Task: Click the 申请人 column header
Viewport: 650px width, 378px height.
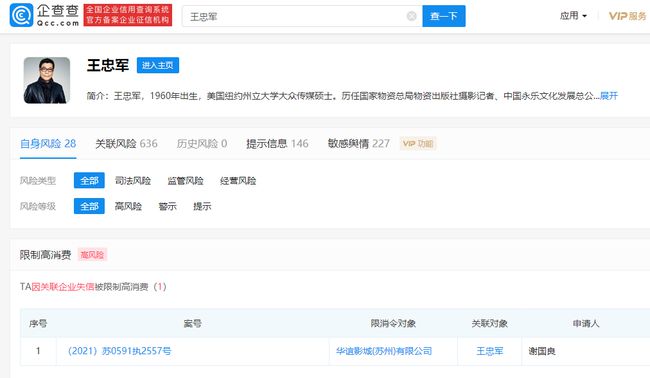Action: pyautogui.click(x=586, y=323)
